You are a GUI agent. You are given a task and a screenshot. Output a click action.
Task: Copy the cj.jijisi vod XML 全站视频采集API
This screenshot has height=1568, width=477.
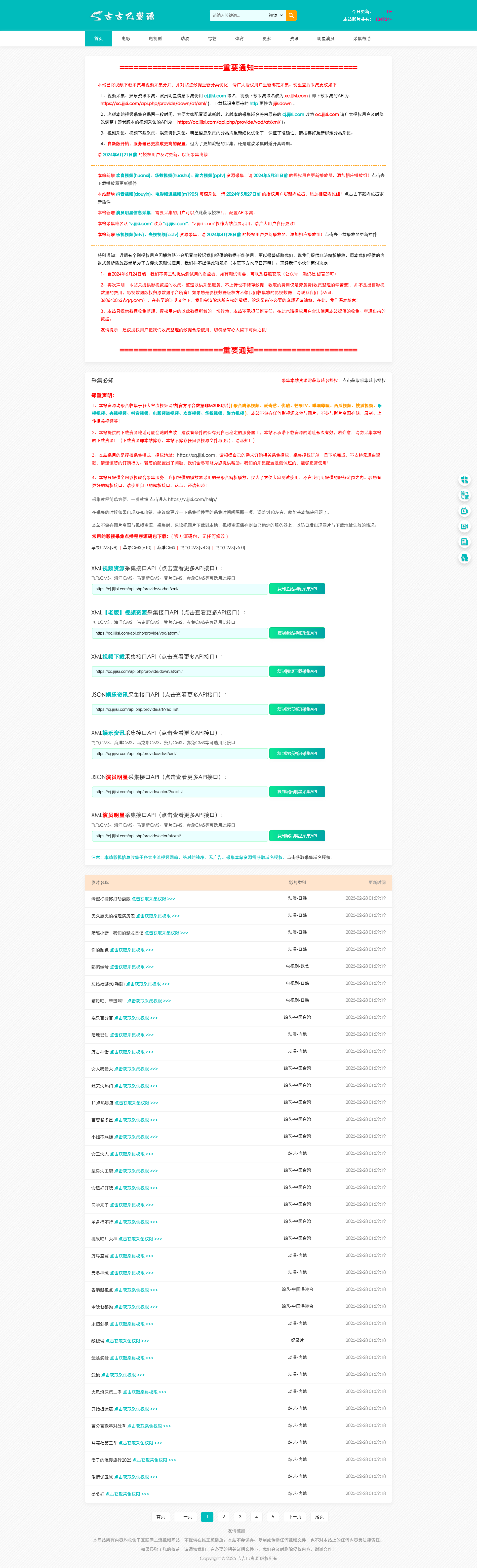click(297, 589)
